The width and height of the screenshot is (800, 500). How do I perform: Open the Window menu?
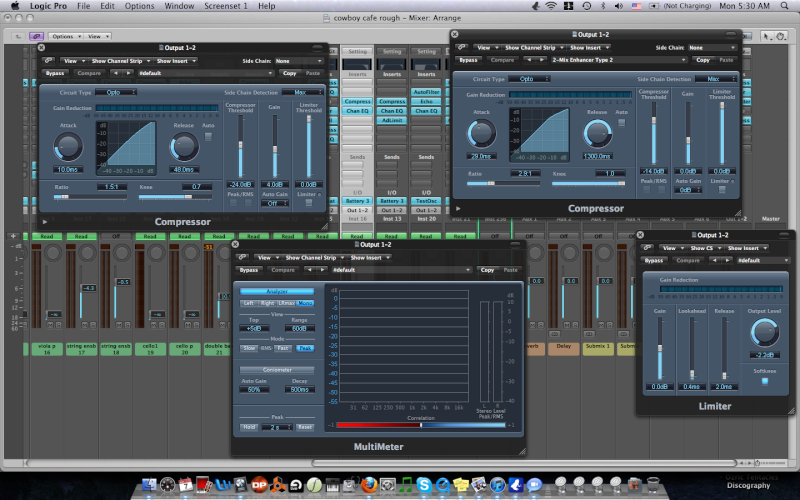click(x=179, y=6)
